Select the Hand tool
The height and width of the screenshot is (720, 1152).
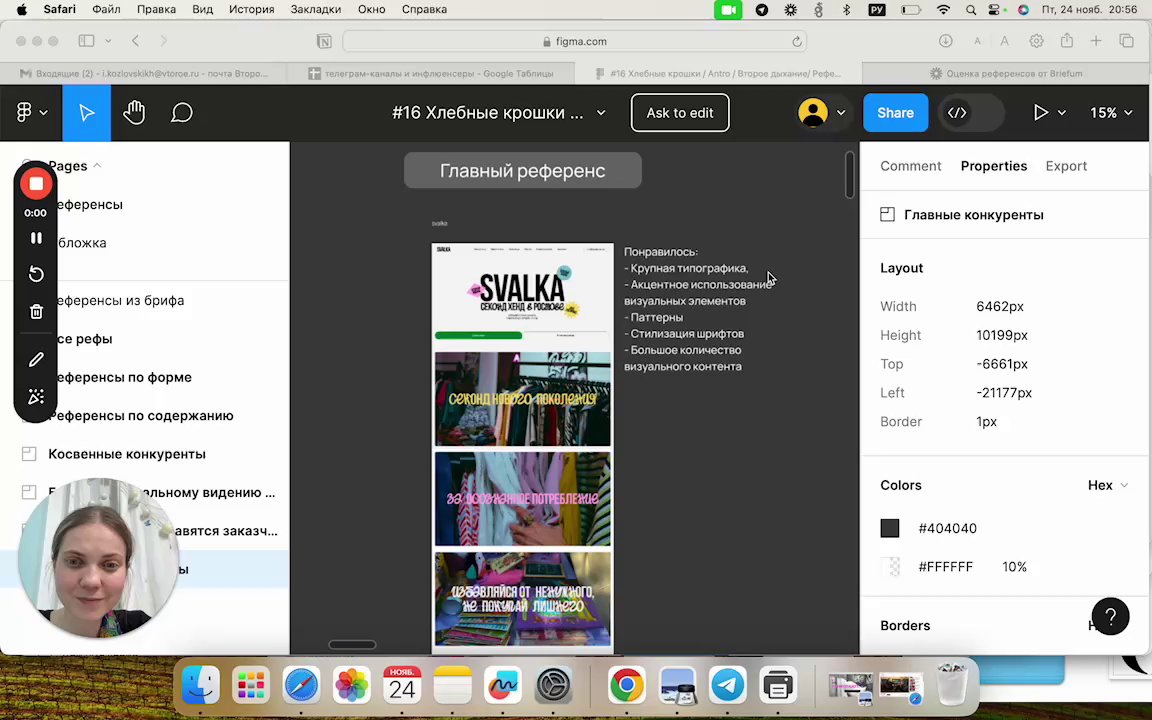click(x=134, y=112)
